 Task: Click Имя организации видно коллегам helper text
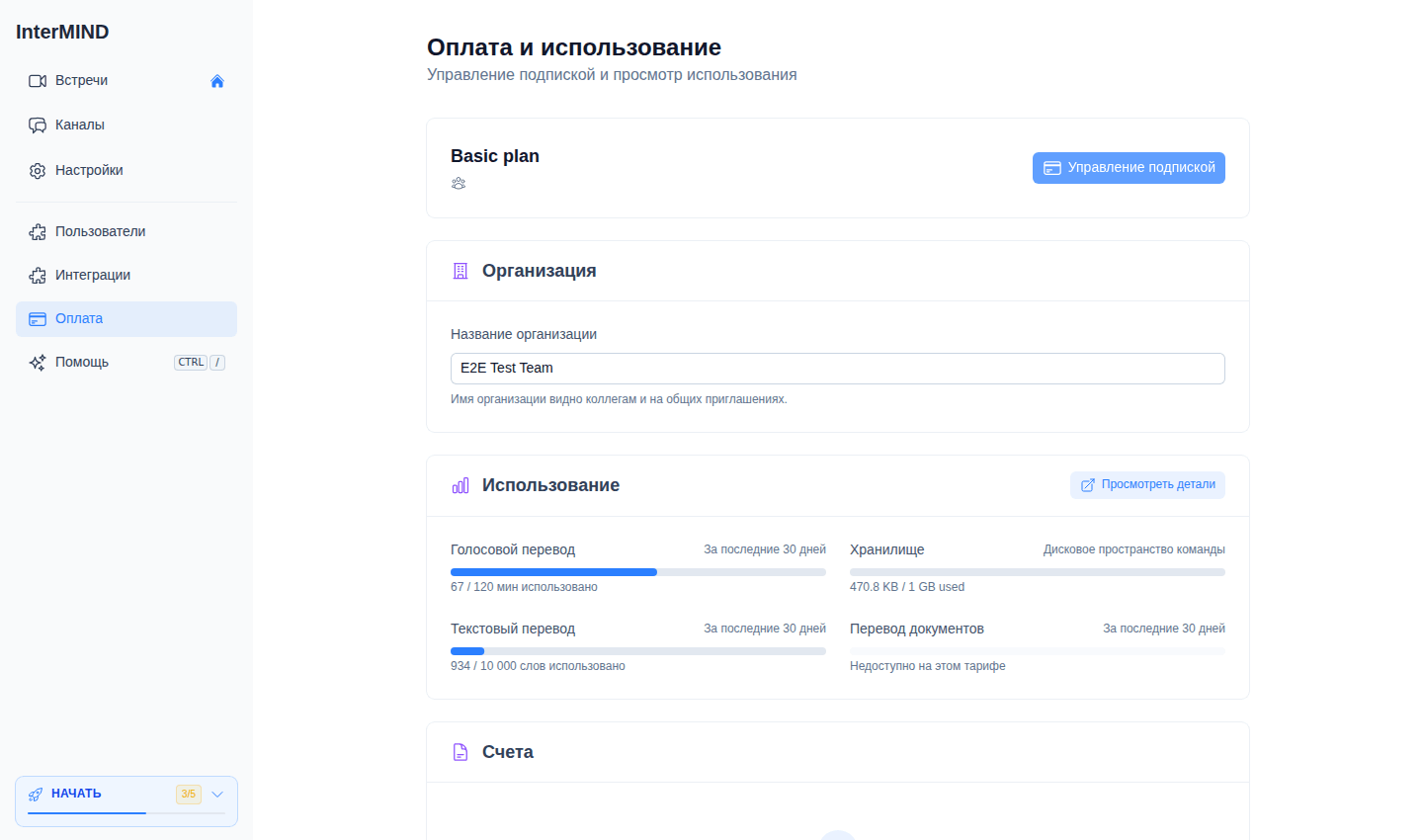pyautogui.click(x=619, y=399)
